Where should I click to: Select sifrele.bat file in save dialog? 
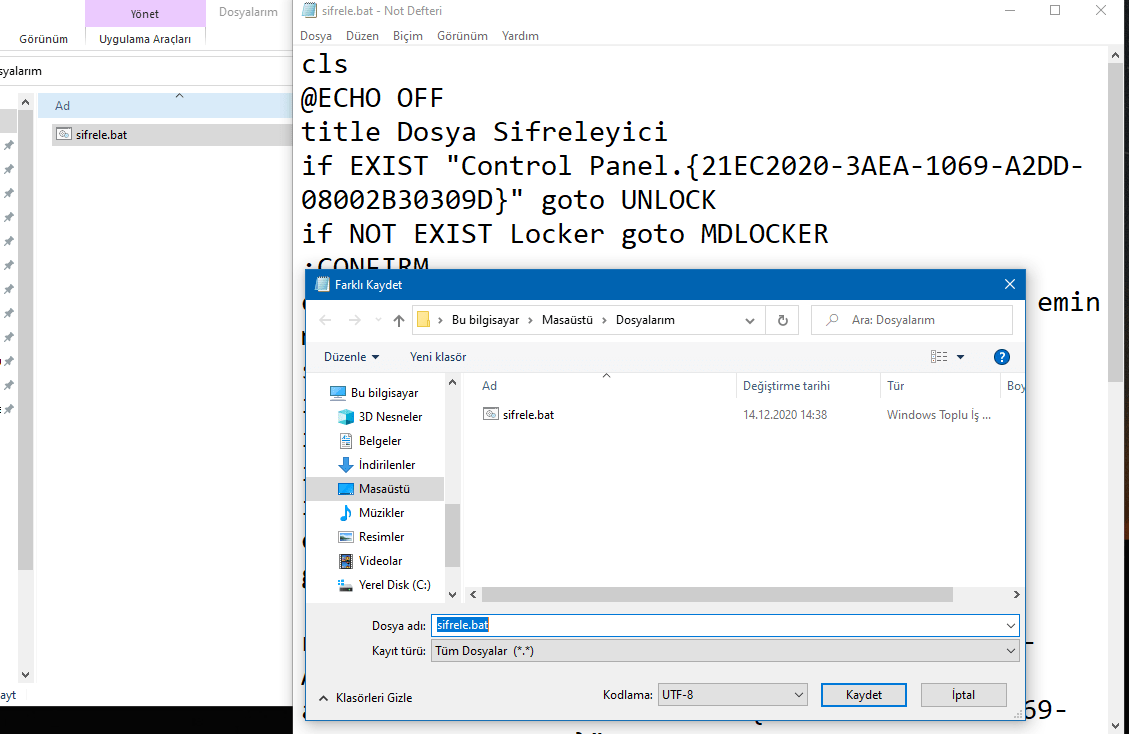[x=528, y=415]
